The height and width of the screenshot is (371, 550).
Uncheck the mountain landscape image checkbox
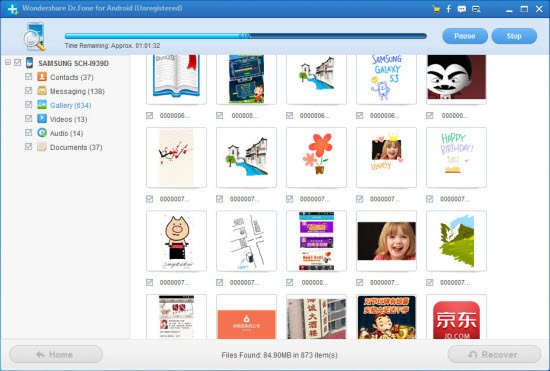pyautogui.click(x=430, y=282)
